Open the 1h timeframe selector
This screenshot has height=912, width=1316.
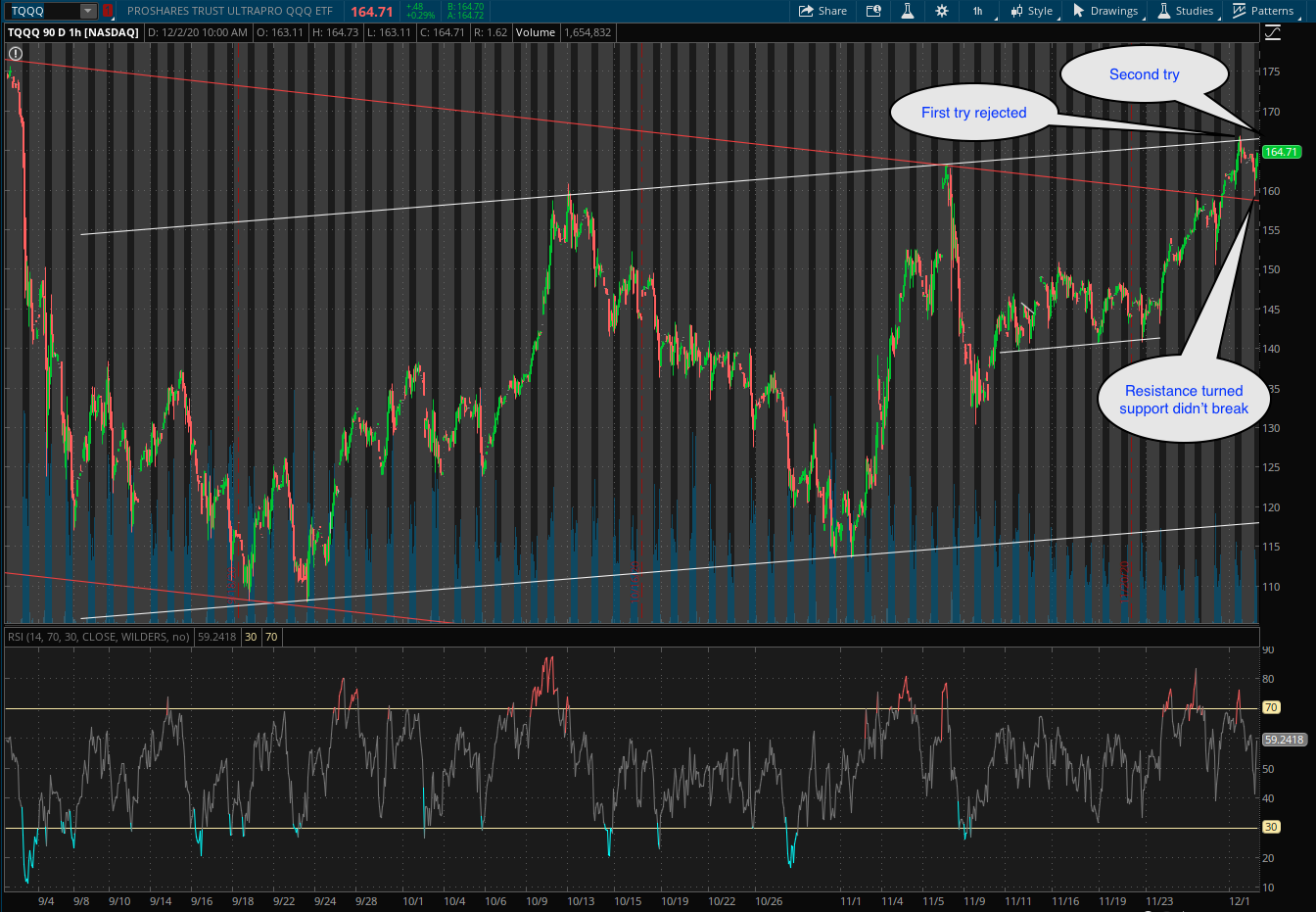(x=977, y=11)
